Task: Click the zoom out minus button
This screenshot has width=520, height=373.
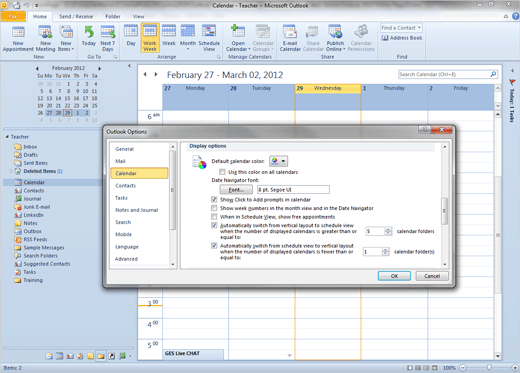Action: tap(463, 368)
